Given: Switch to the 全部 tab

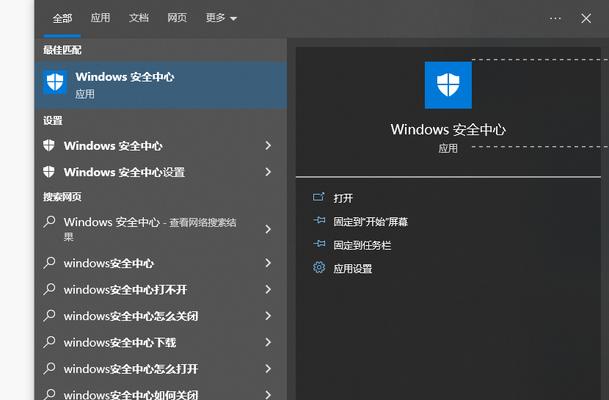Looking at the screenshot, I should pos(62,18).
